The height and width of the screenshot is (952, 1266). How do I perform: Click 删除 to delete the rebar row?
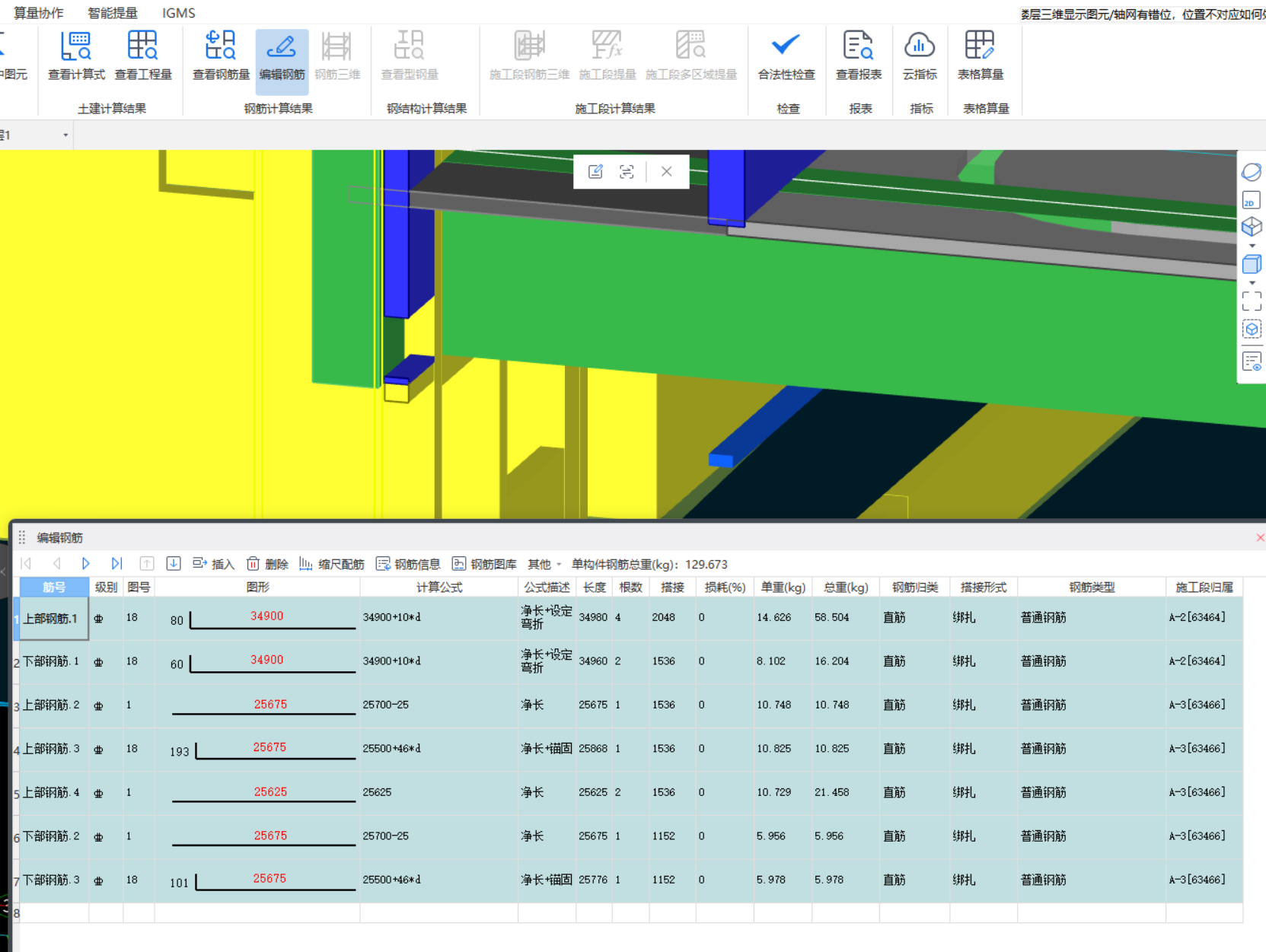pyautogui.click(x=267, y=564)
